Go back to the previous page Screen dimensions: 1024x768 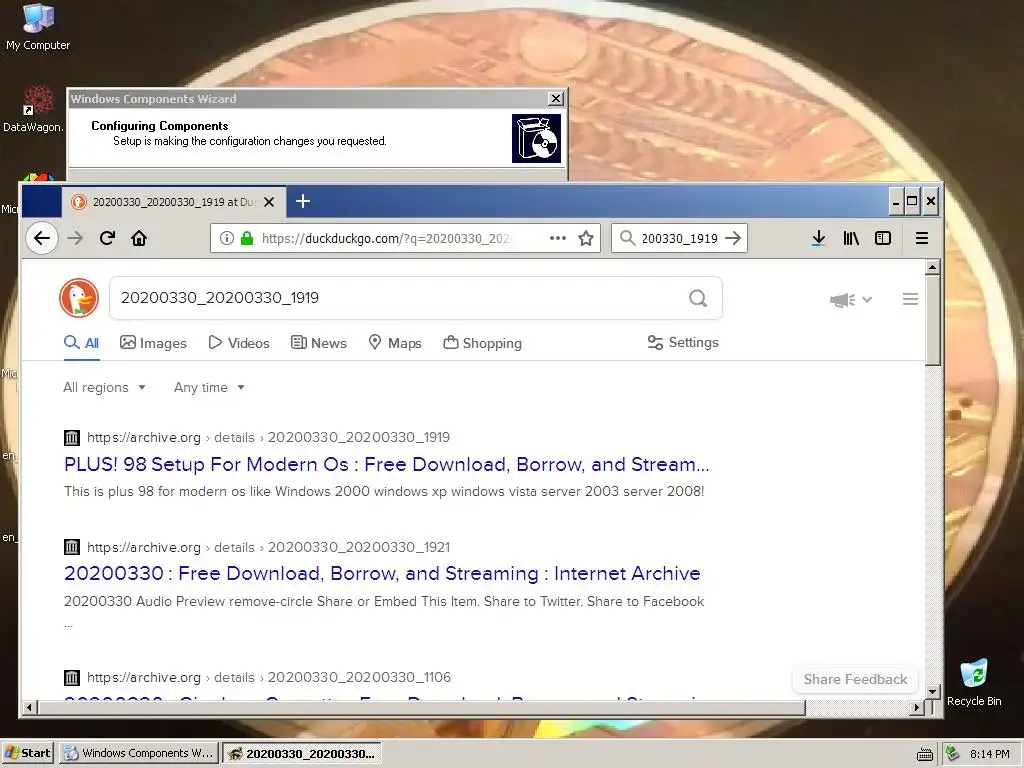pyautogui.click(x=42, y=238)
